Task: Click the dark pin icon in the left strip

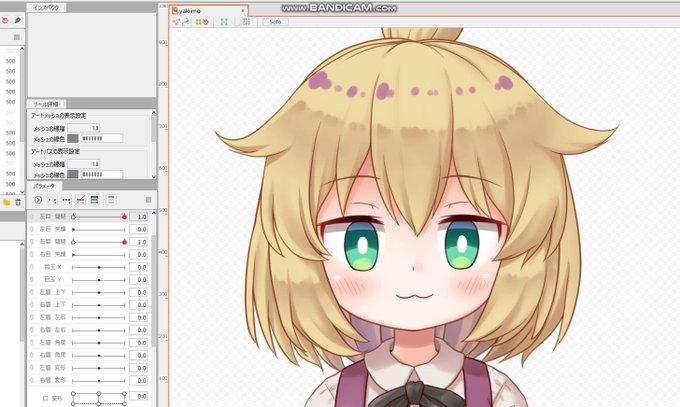Action: tap(18, 20)
